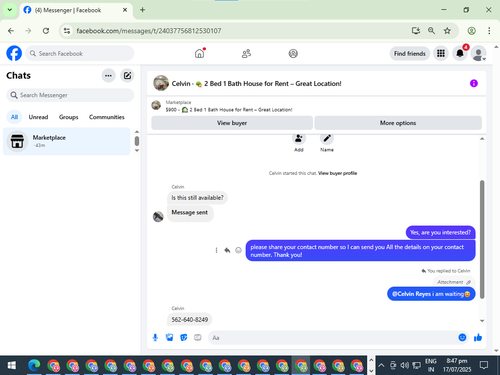The width and height of the screenshot is (500, 375).
Task: Open the Windows Start menu
Action: pyautogui.click(x=12, y=366)
